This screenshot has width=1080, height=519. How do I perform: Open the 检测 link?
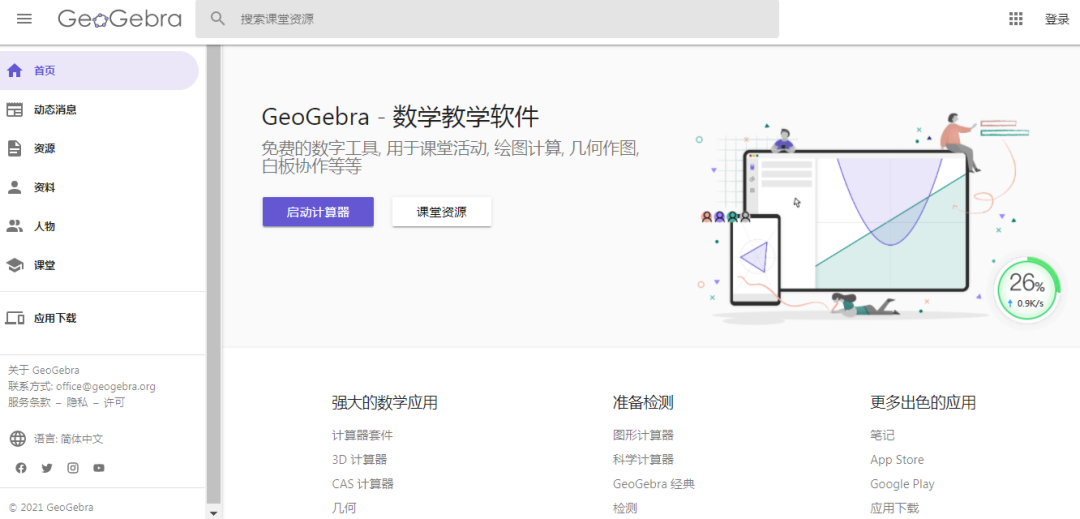(x=625, y=509)
